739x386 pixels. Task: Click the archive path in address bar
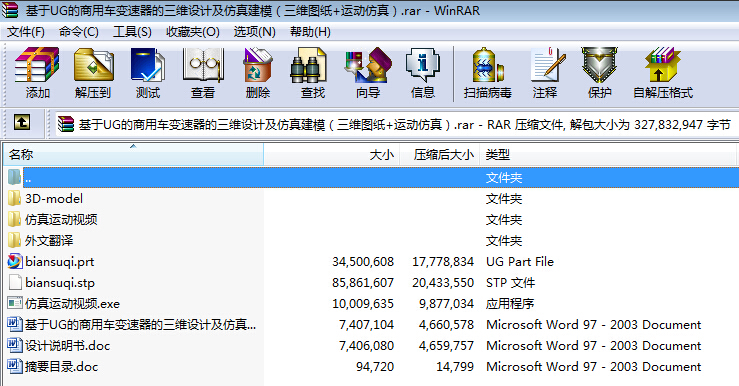pyautogui.click(x=404, y=124)
